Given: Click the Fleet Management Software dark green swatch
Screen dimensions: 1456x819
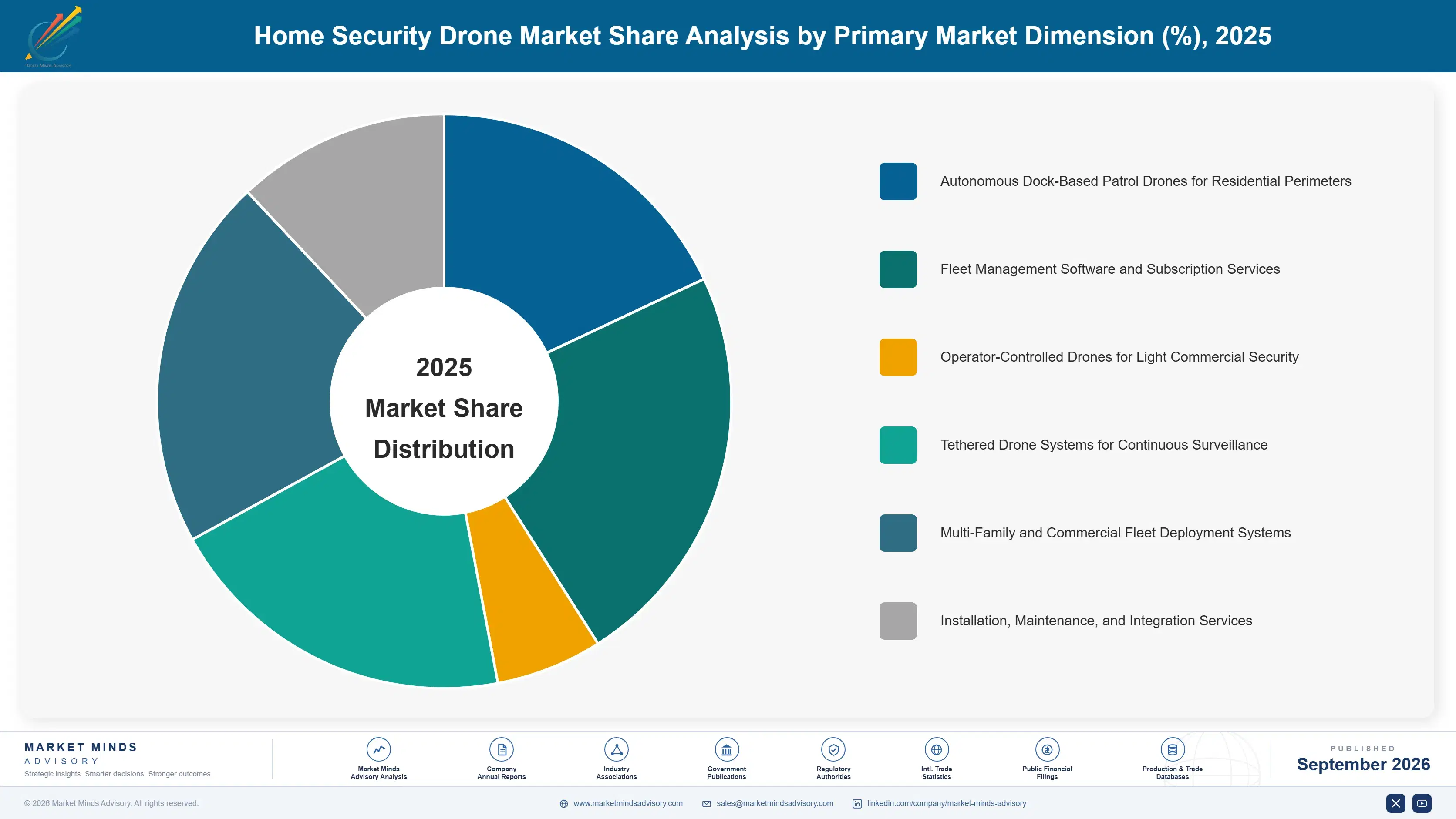Looking at the screenshot, I should (x=897, y=269).
